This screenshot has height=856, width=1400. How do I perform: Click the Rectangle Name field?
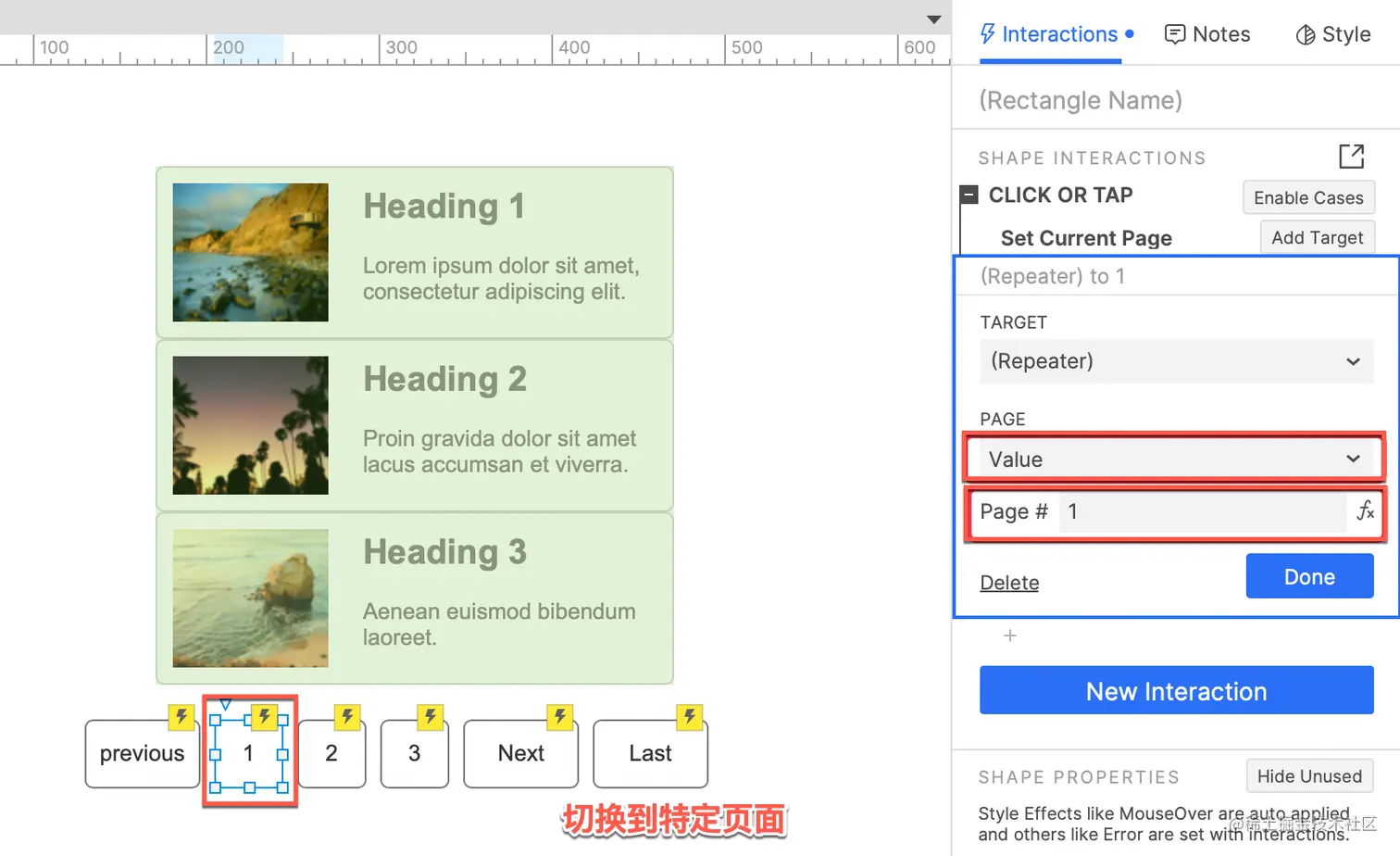pos(1081,100)
